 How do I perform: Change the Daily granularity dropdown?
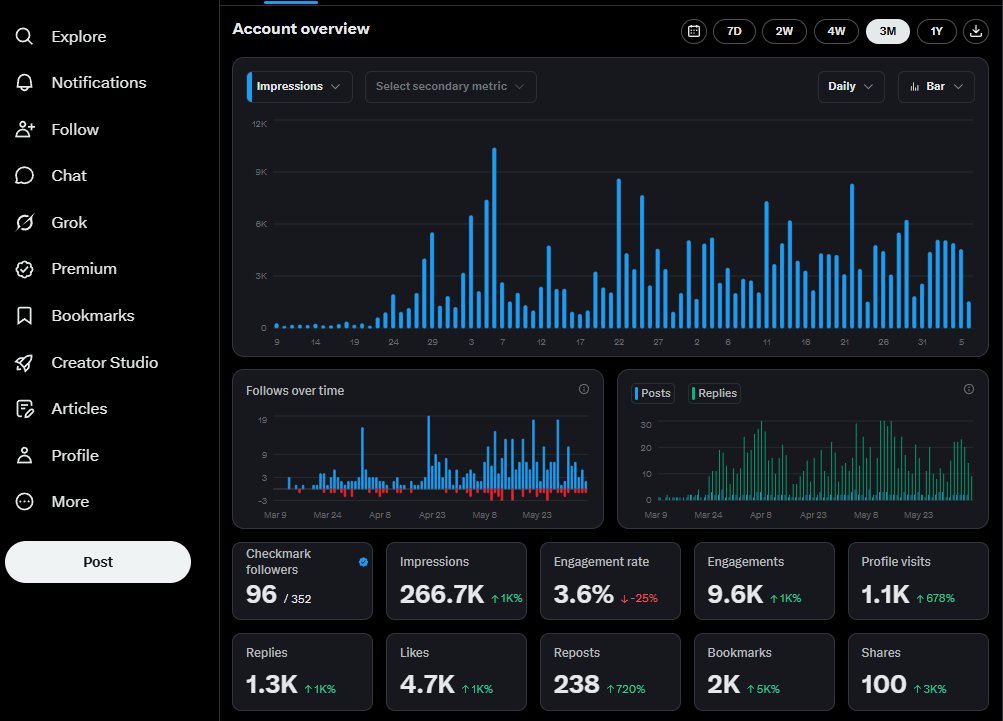tap(851, 86)
